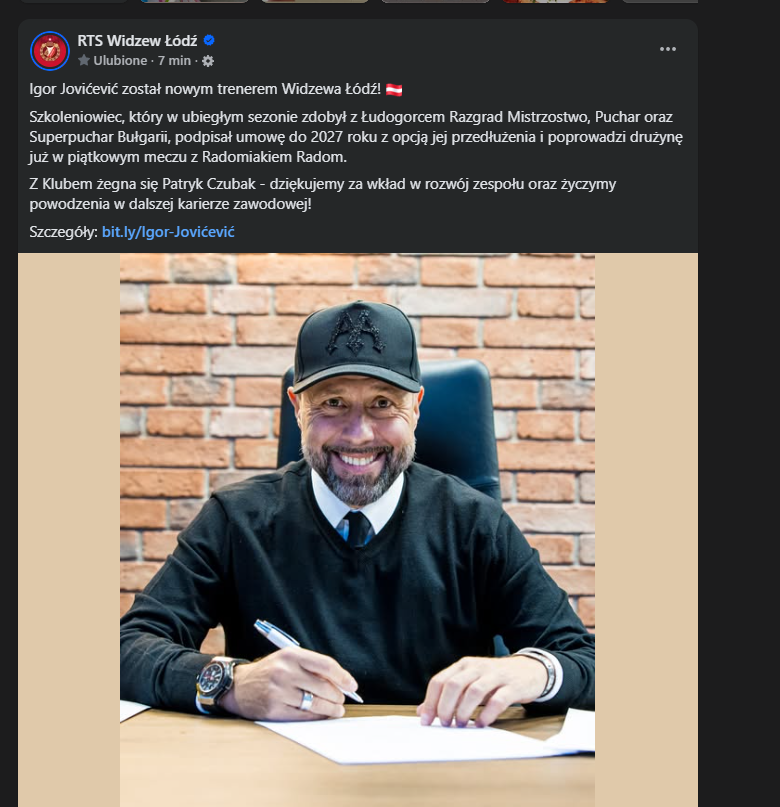Click the wristwatch in the photo
The image size is (780, 807).
pyautogui.click(x=217, y=680)
